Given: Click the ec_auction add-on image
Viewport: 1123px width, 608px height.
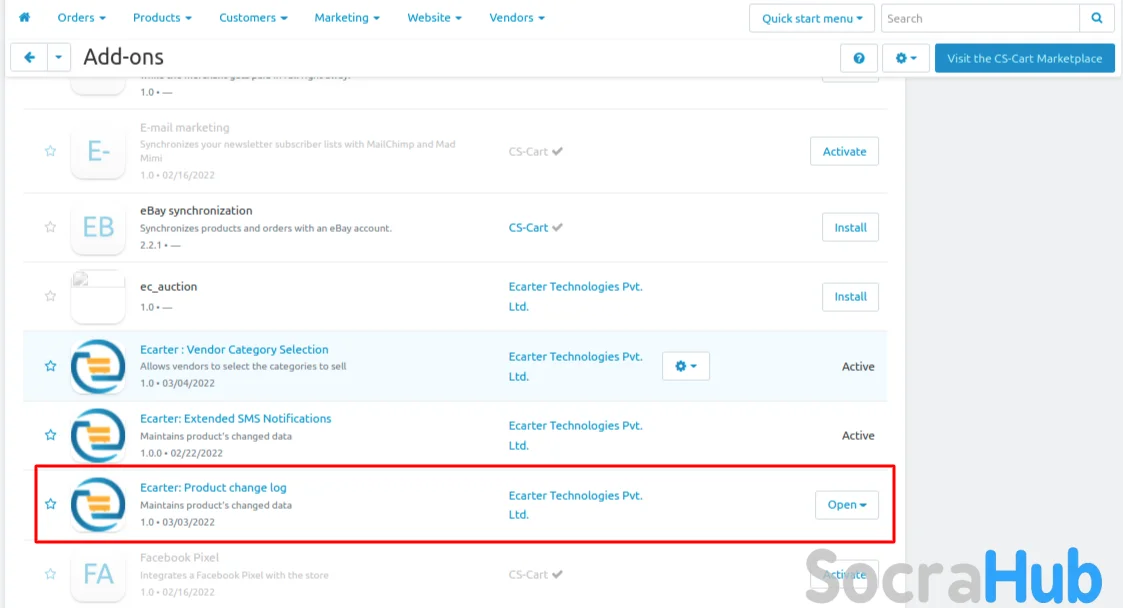Looking at the screenshot, I should (x=98, y=296).
